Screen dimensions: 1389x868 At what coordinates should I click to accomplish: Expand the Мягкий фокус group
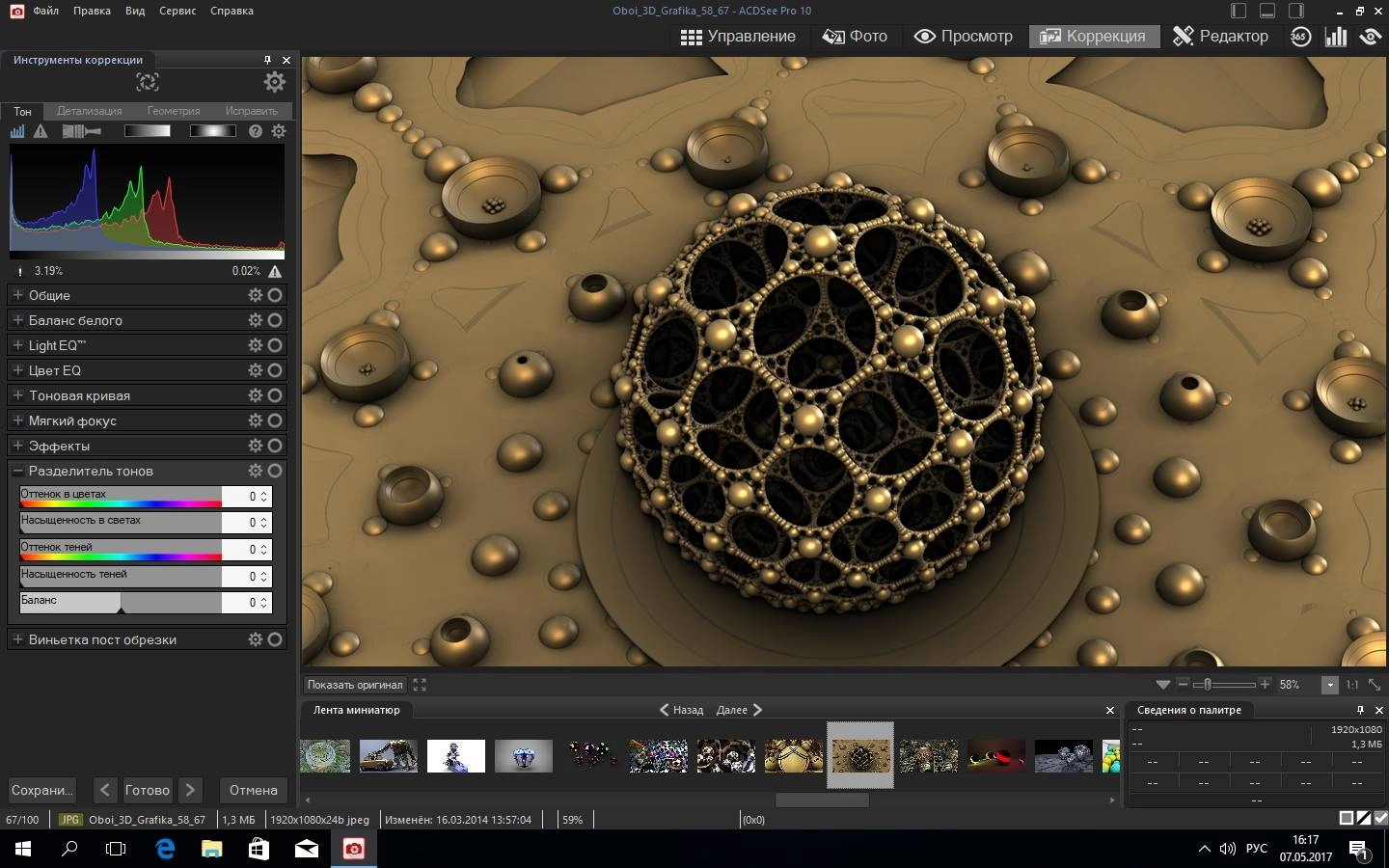click(17, 420)
